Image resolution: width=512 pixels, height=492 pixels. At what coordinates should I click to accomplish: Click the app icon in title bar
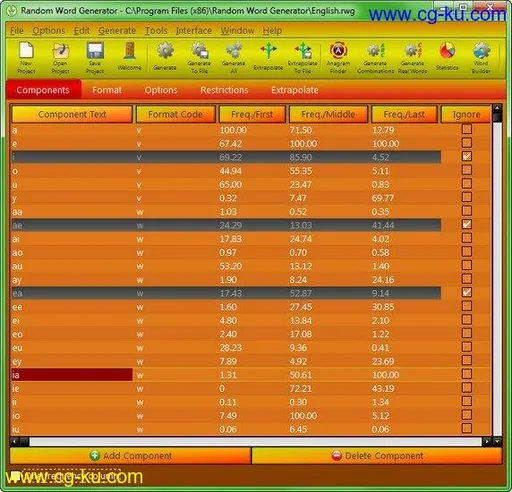point(11,11)
